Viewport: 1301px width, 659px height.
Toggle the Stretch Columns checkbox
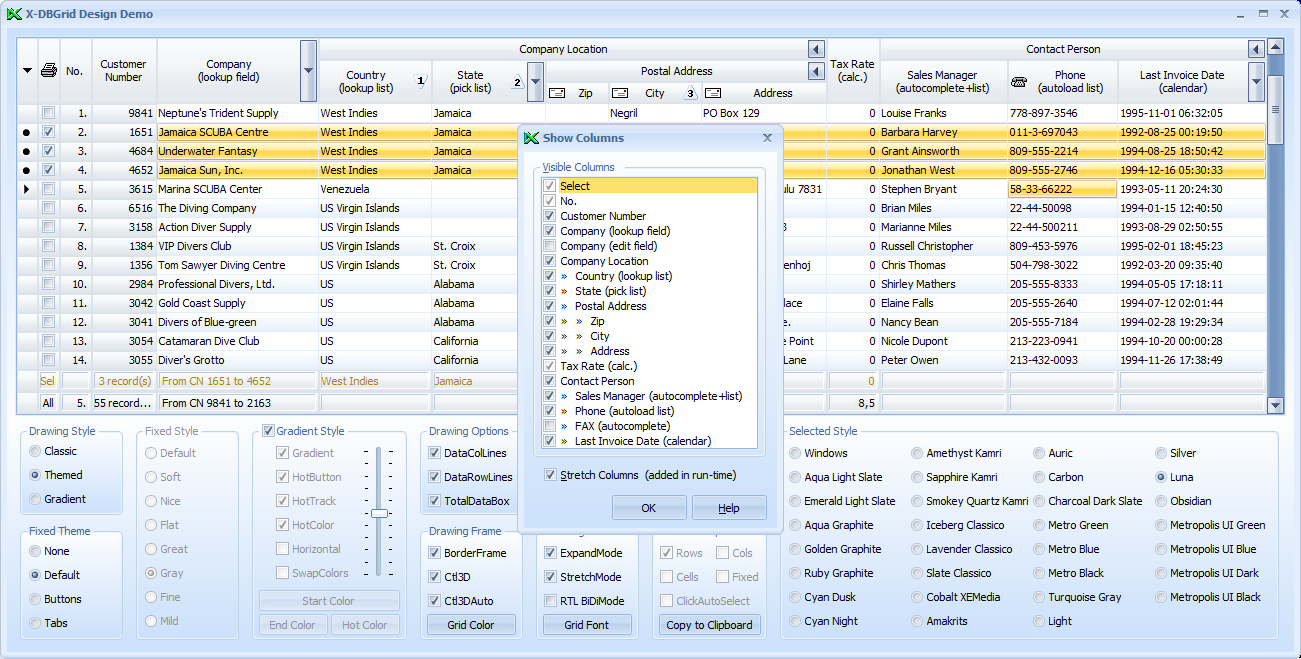tap(550, 475)
